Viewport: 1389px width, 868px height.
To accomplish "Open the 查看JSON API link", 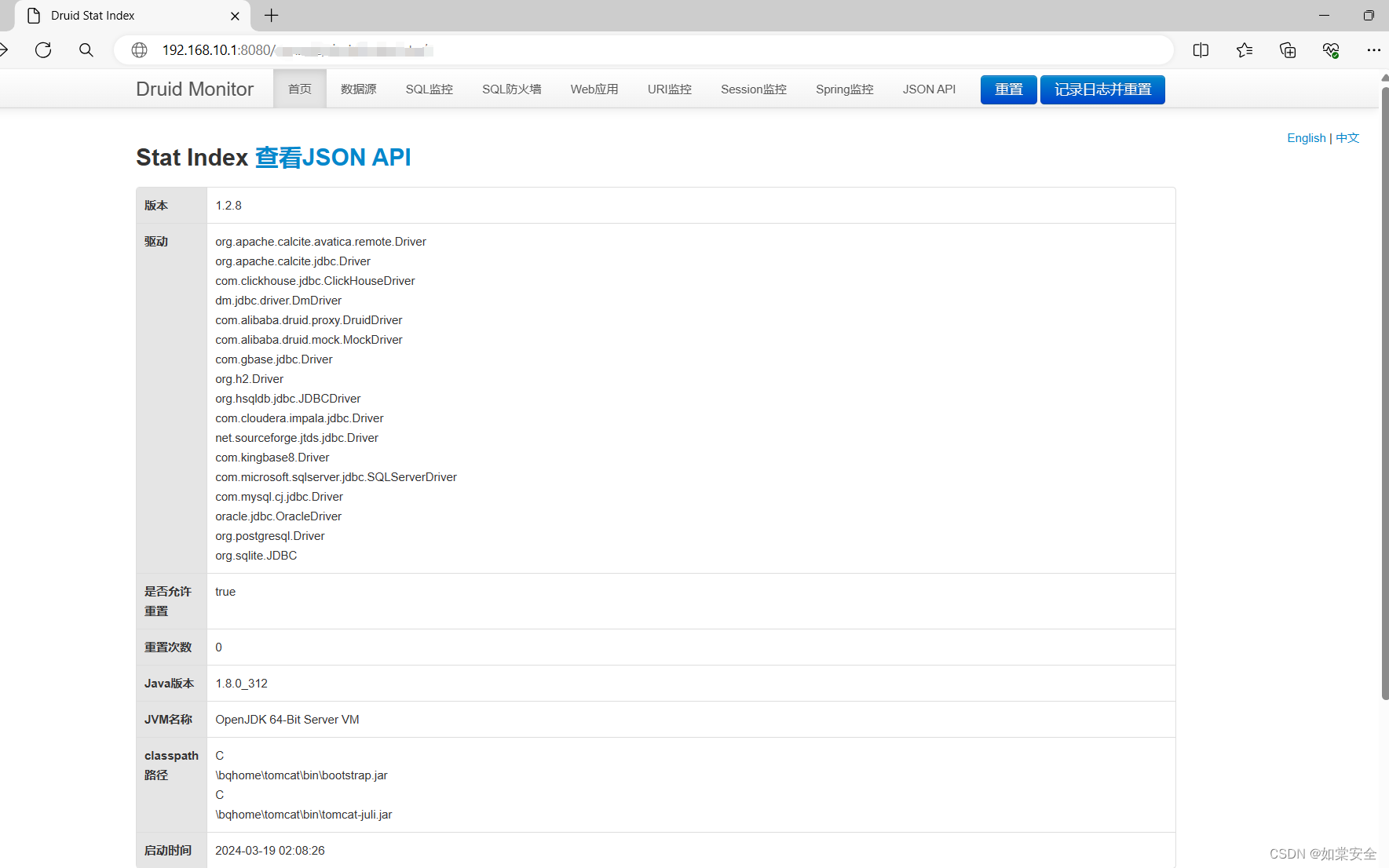I will pyautogui.click(x=333, y=158).
